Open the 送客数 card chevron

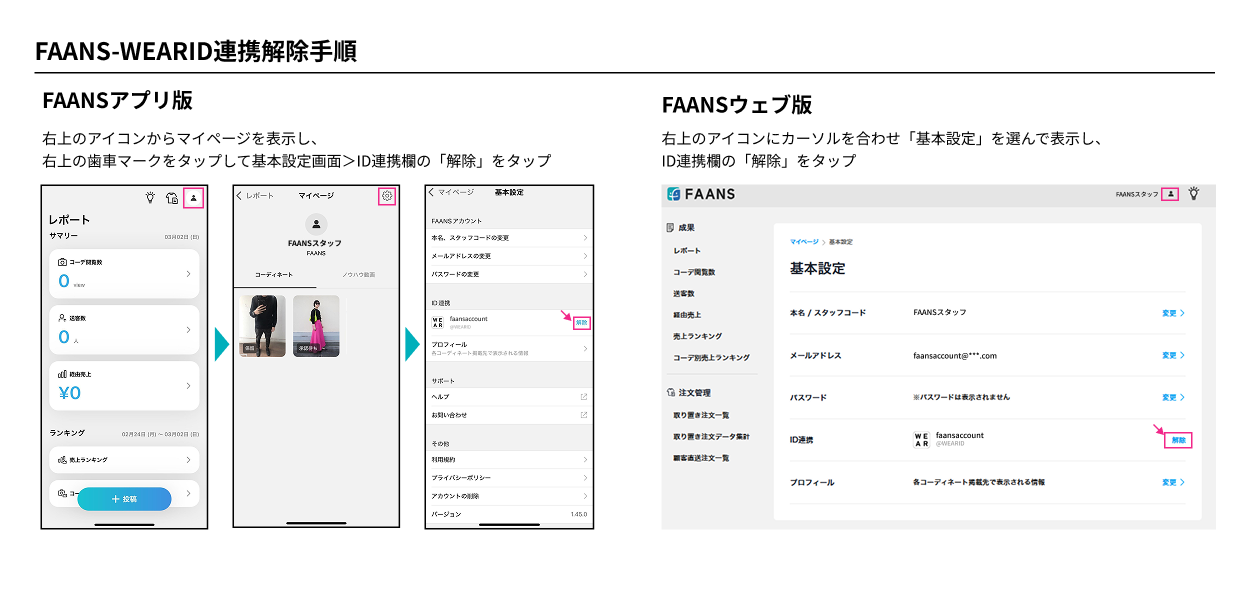188,329
